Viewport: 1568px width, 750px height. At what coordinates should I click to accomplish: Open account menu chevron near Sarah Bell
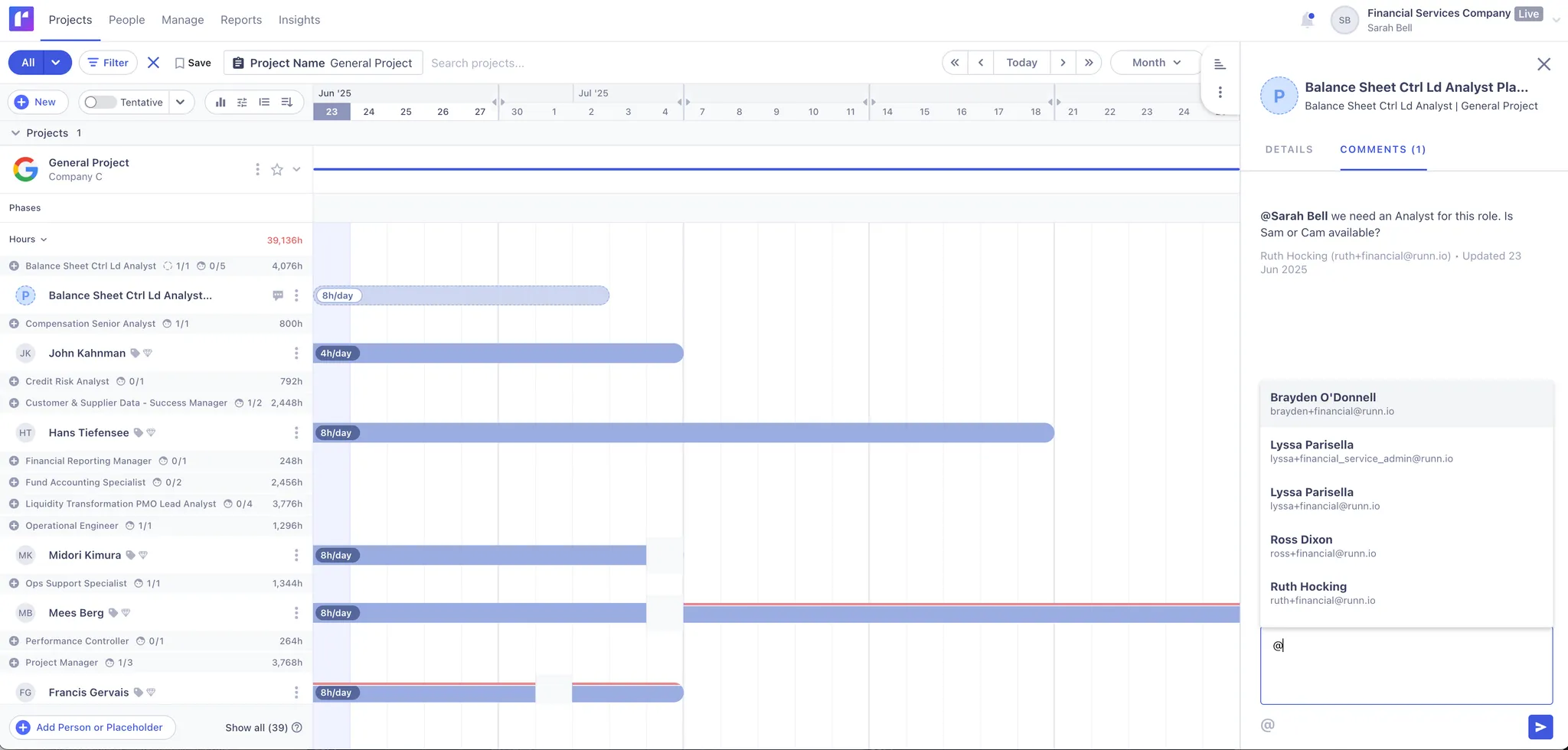pos(1557,21)
